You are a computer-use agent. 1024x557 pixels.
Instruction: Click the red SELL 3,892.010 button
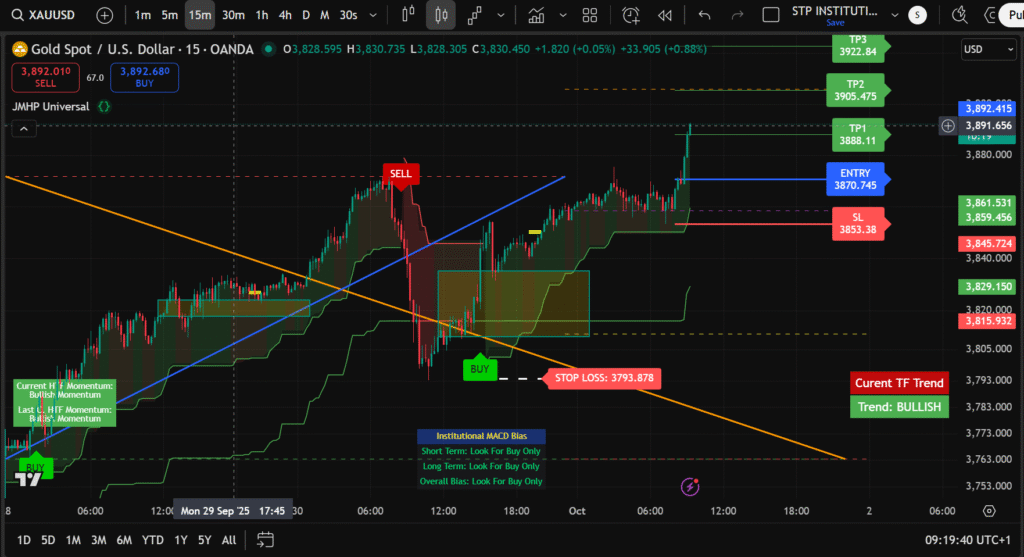[46, 77]
